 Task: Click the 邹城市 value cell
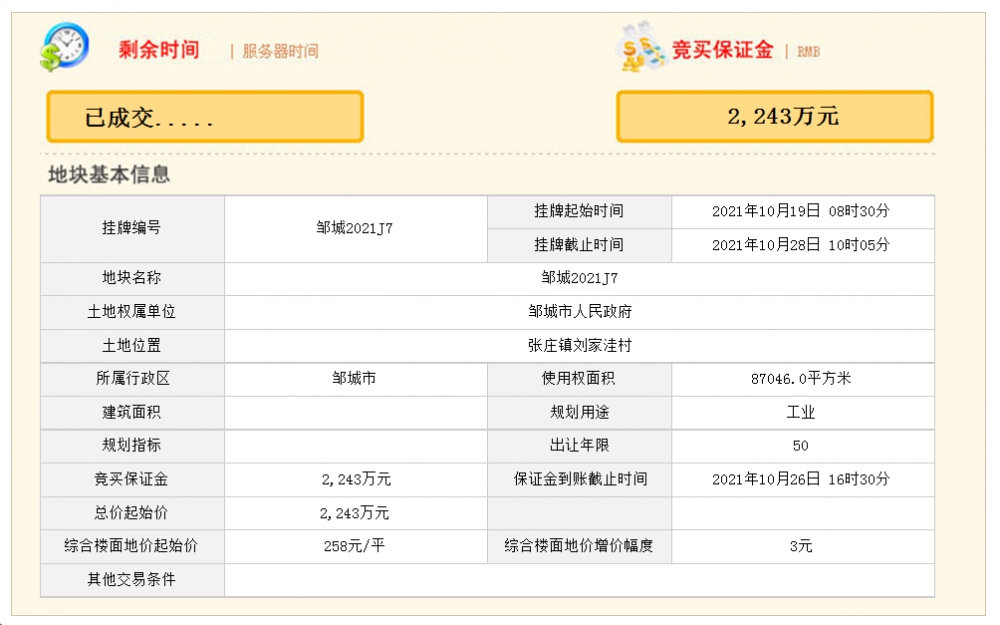[355, 379]
